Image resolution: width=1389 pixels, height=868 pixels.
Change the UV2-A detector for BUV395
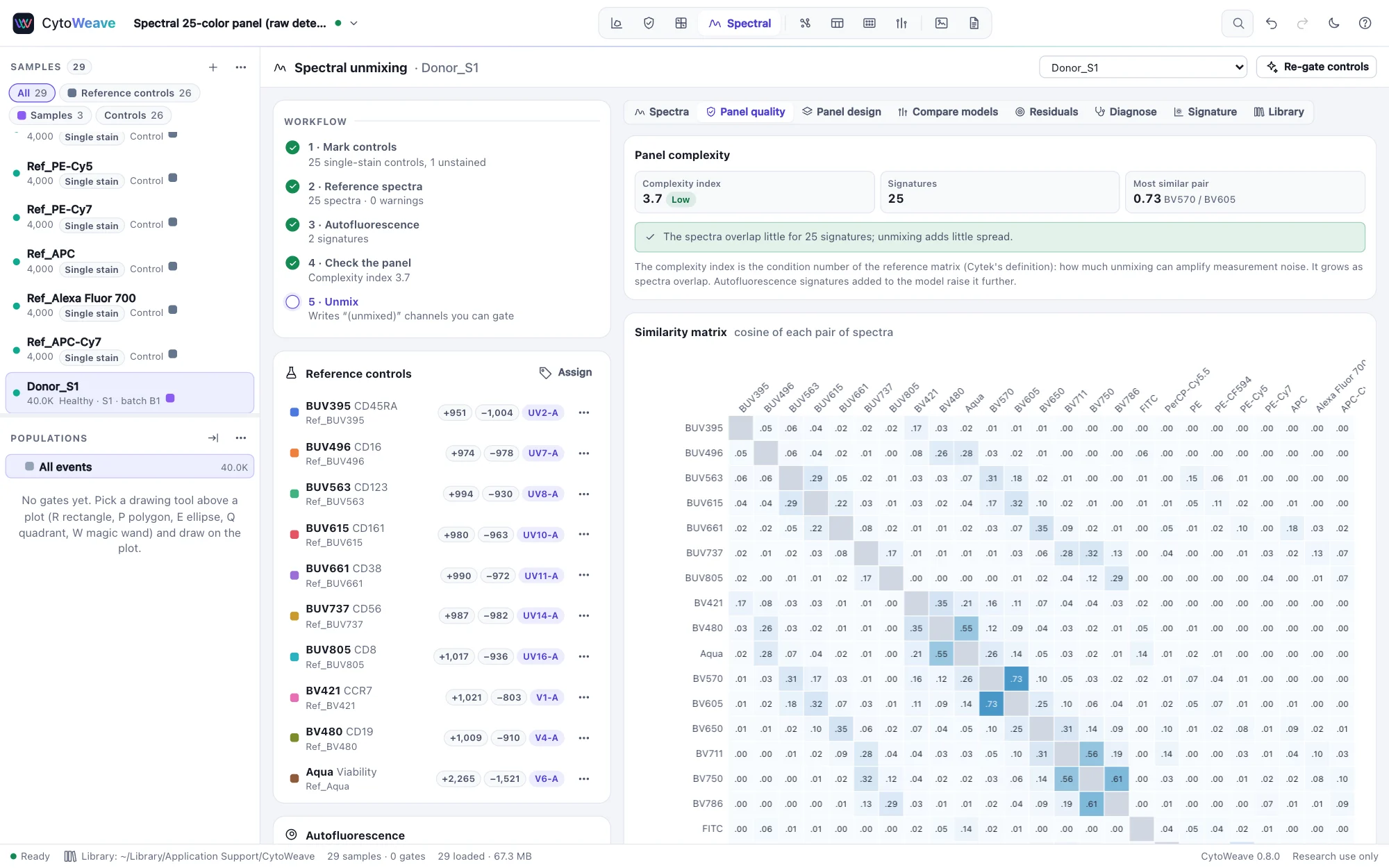point(543,412)
